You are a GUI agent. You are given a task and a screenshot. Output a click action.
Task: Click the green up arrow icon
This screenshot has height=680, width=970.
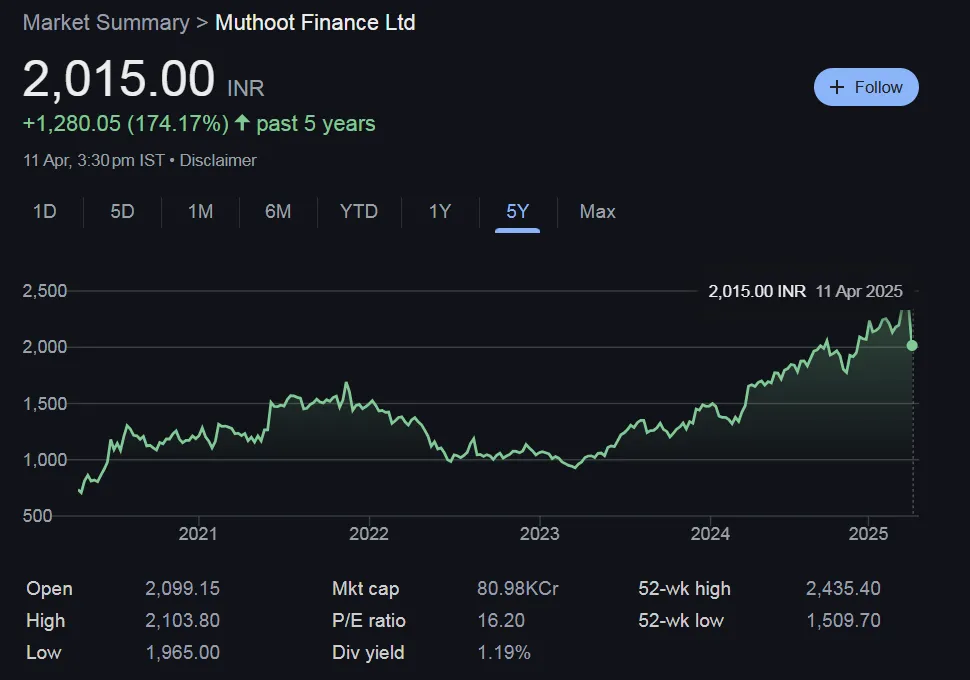[x=242, y=123]
